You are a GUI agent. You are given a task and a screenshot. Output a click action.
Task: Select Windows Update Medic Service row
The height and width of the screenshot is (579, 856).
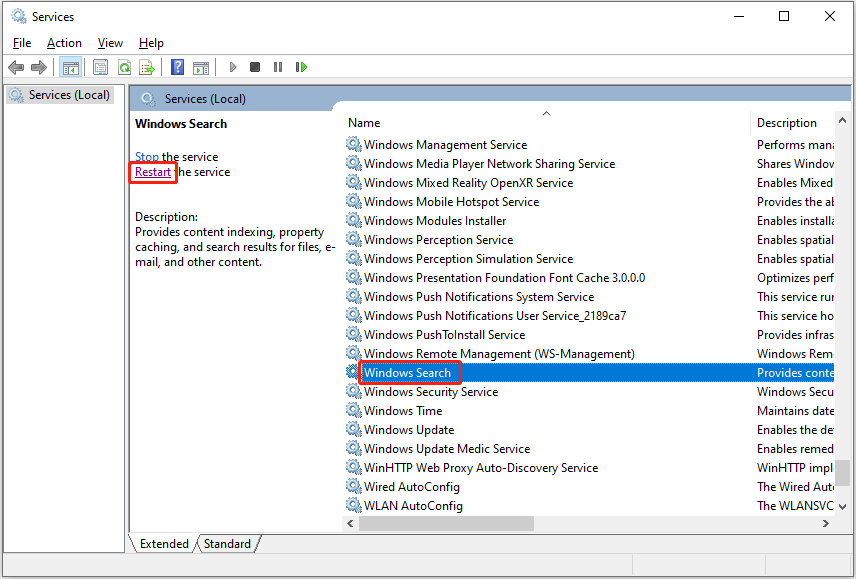point(590,449)
